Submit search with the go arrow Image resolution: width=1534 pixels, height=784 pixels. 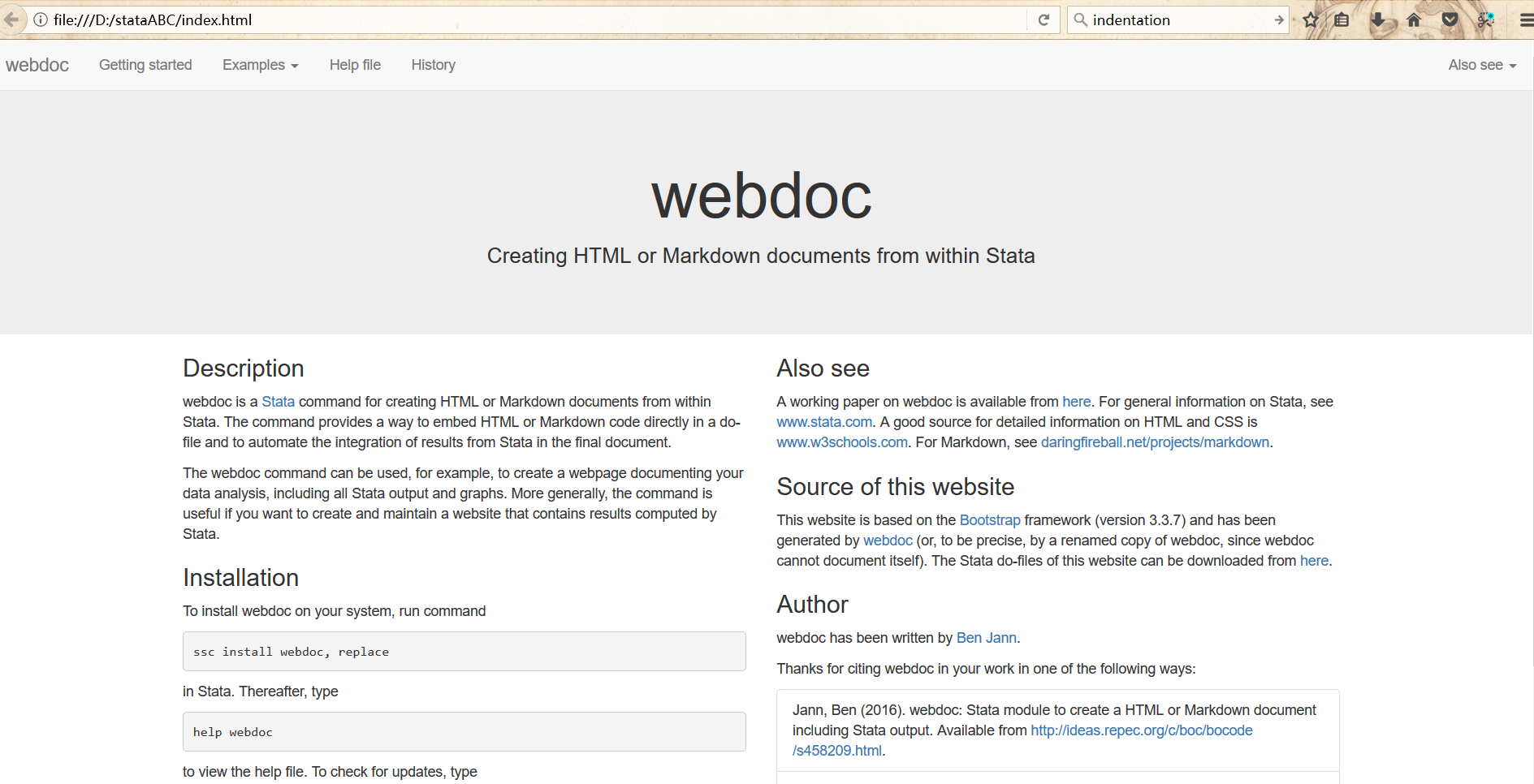pos(1279,19)
